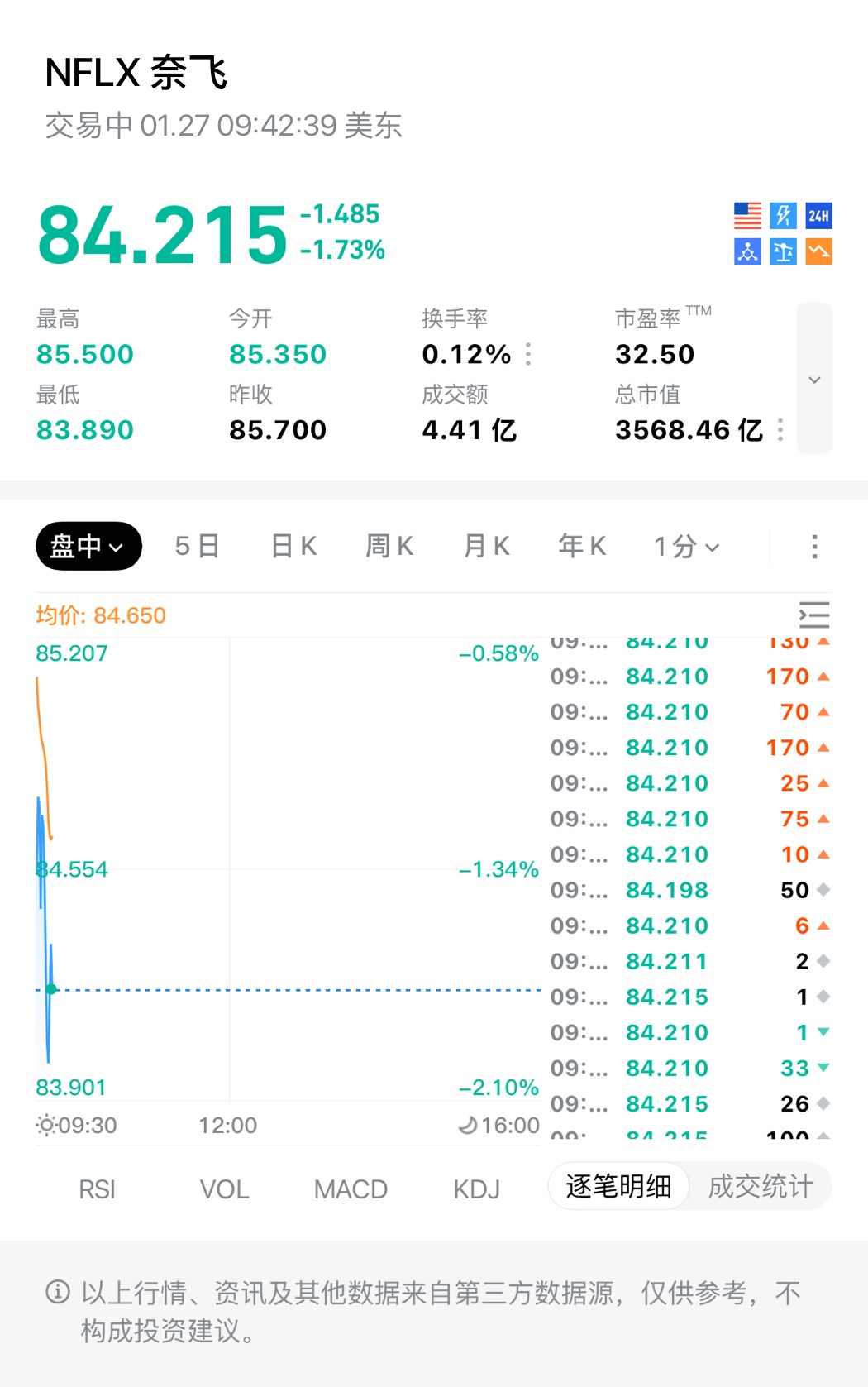Open the 1分 minute interval dropdown
Image resolution: width=868 pixels, height=1387 pixels.
tap(686, 547)
